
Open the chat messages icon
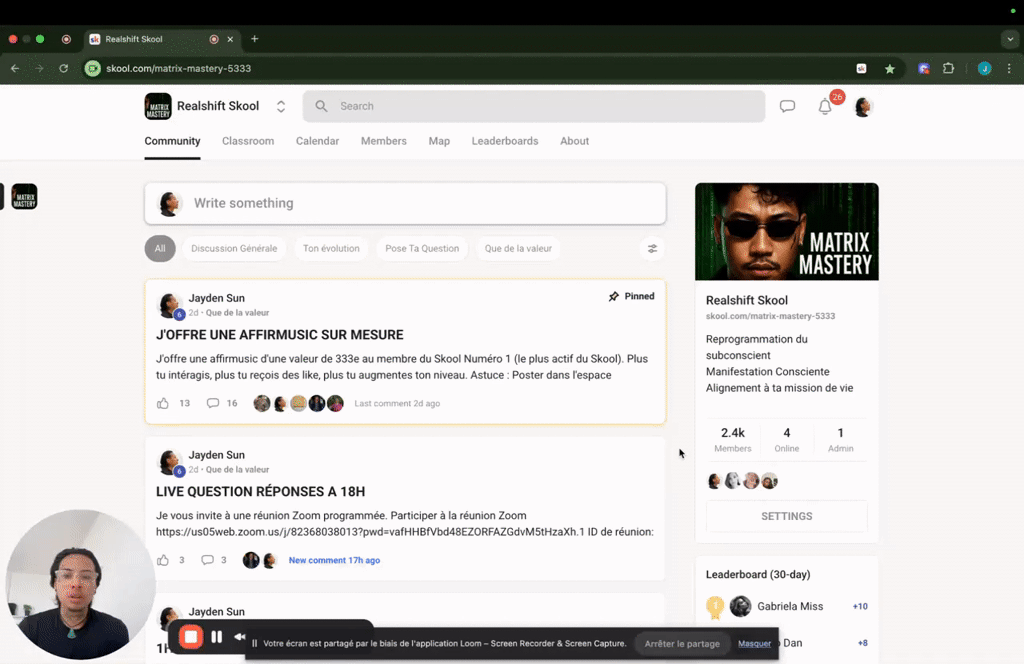[x=787, y=106]
